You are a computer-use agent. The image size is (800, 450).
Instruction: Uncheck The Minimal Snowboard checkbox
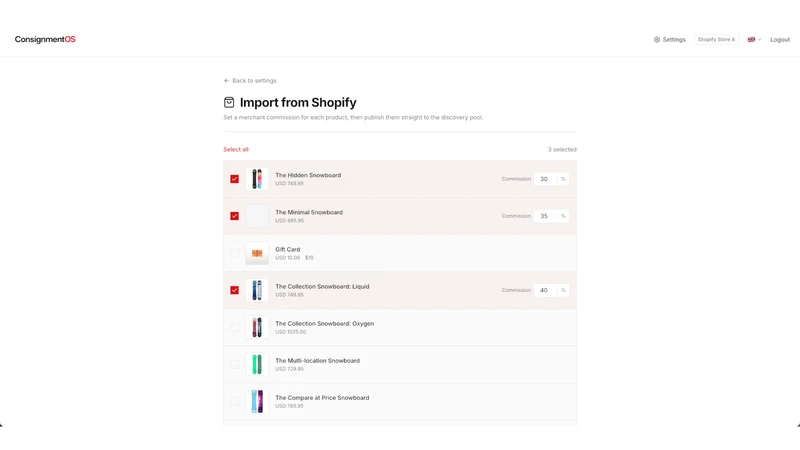[x=234, y=216]
